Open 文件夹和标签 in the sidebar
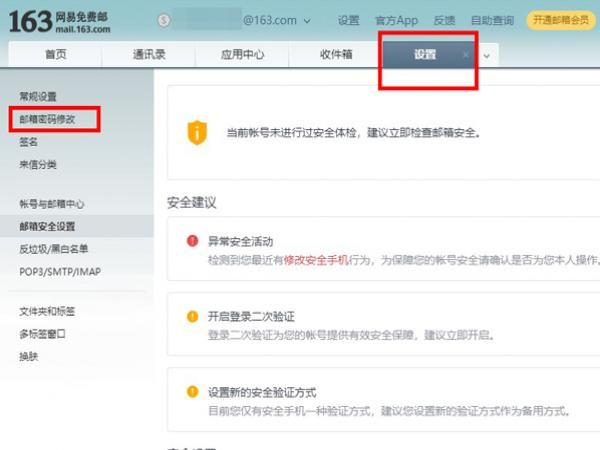 coord(47,311)
